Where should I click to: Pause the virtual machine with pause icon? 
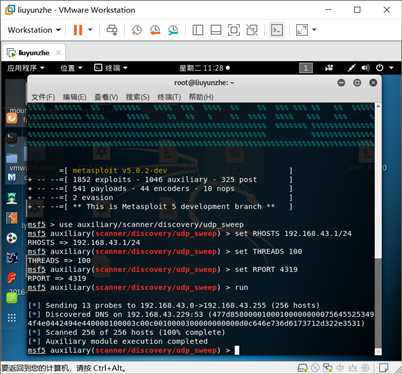pyautogui.click(x=78, y=30)
